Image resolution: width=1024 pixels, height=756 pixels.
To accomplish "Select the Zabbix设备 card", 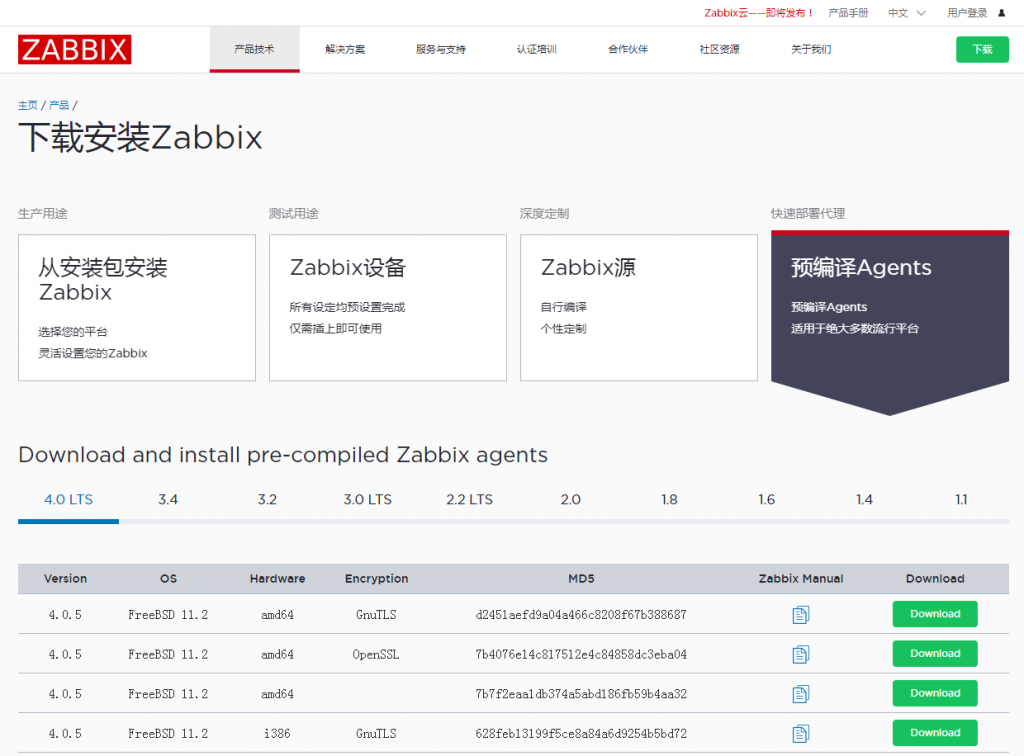I will (388, 307).
